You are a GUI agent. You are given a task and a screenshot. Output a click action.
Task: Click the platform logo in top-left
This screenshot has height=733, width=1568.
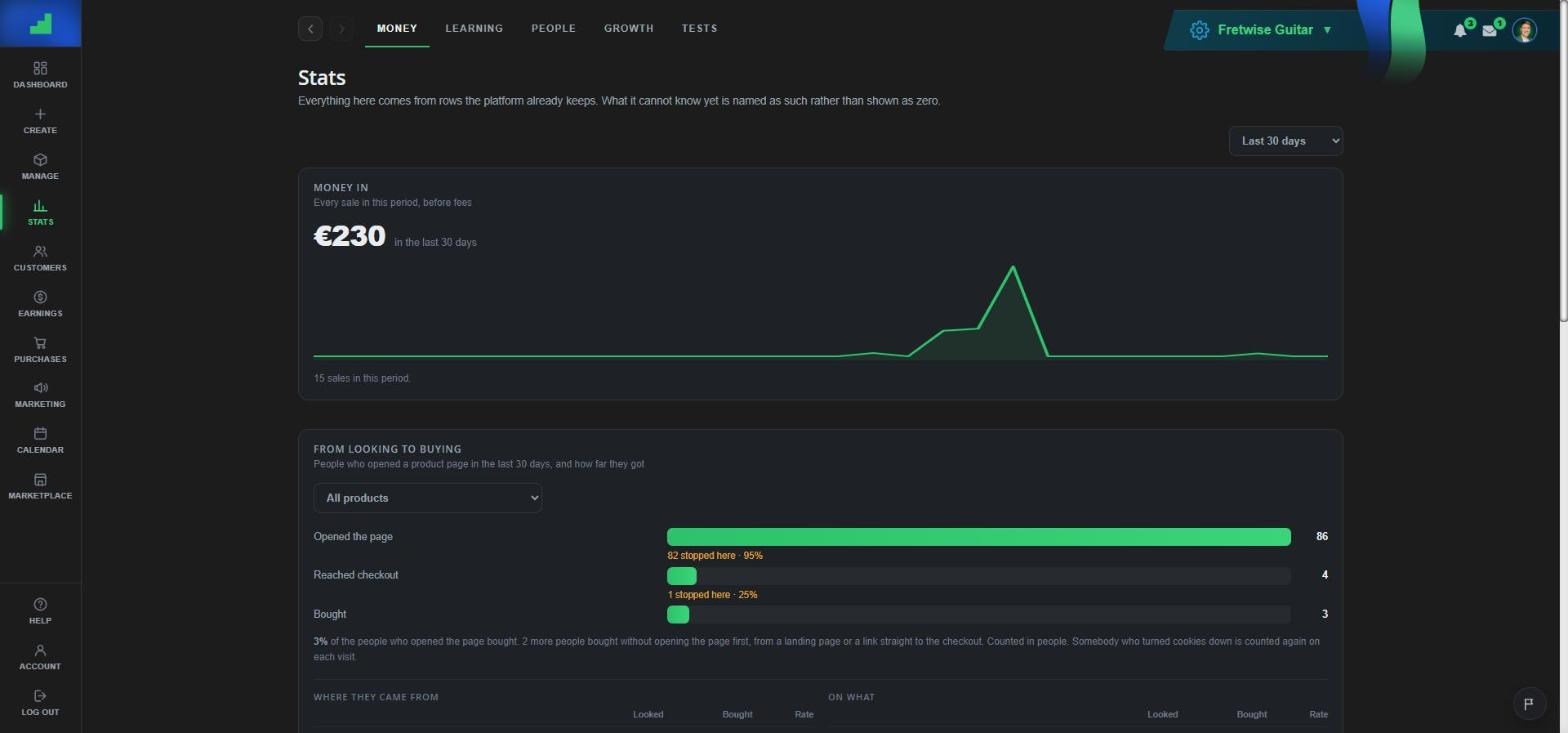41,23
